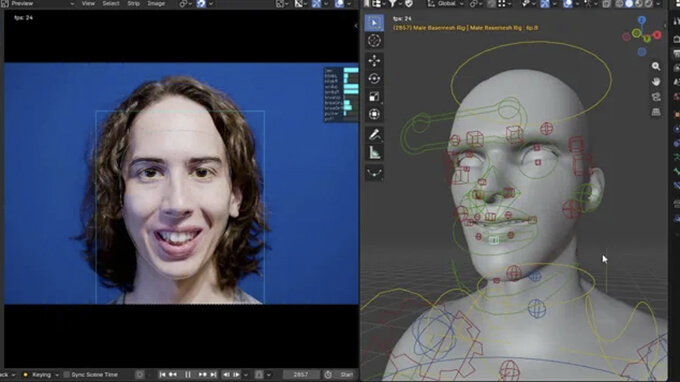Switch to wireframe viewport shading
This screenshot has width=680, height=382.
click(619, 4)
